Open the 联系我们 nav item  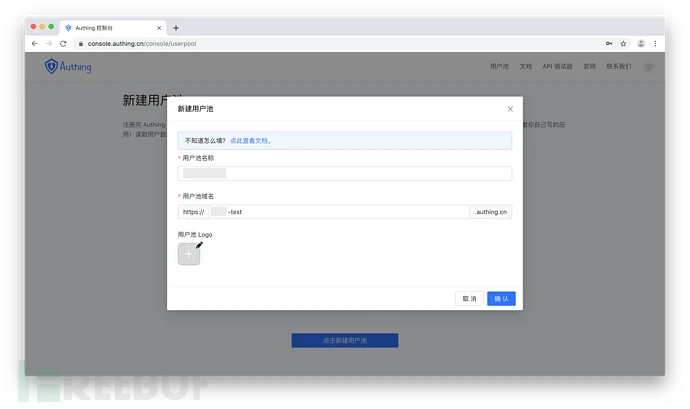coord(619,66)
